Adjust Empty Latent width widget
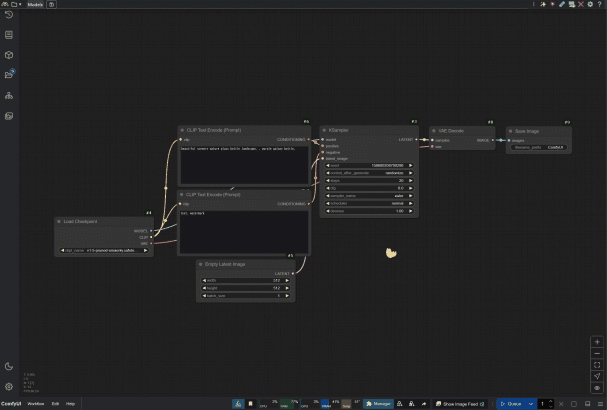Viewport: 607px width, 410px height. 245,280
